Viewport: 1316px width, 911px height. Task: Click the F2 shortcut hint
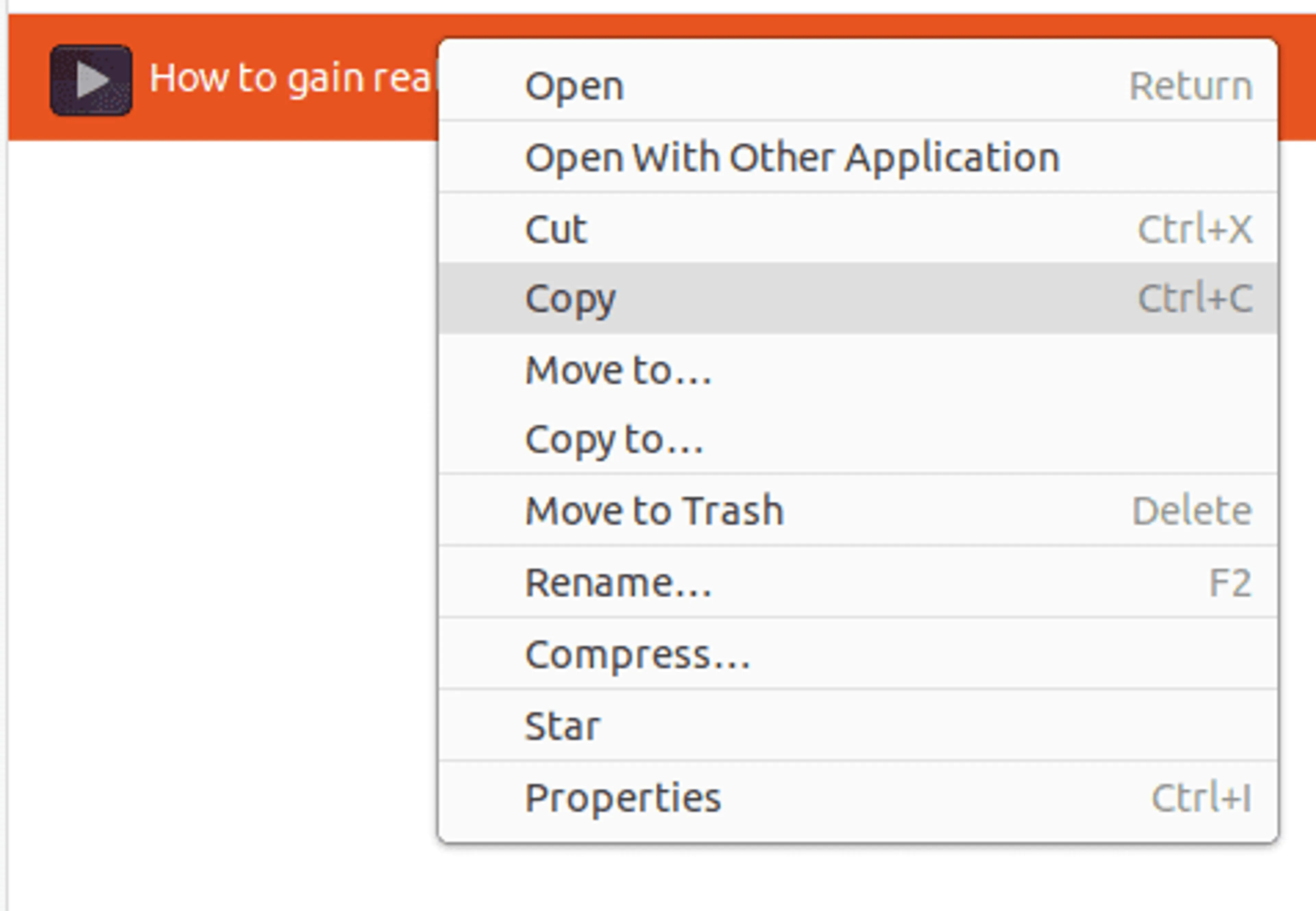pyautogui.click(x=1230, y=583)
